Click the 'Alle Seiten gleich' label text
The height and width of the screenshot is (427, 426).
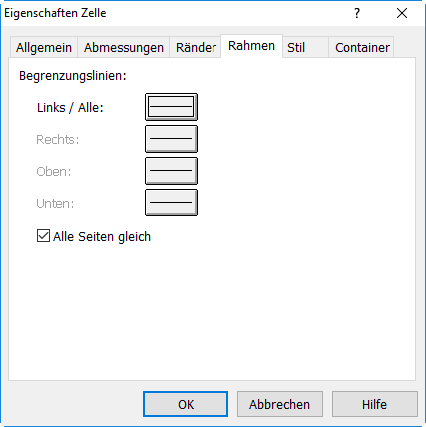tap(102, 237)
